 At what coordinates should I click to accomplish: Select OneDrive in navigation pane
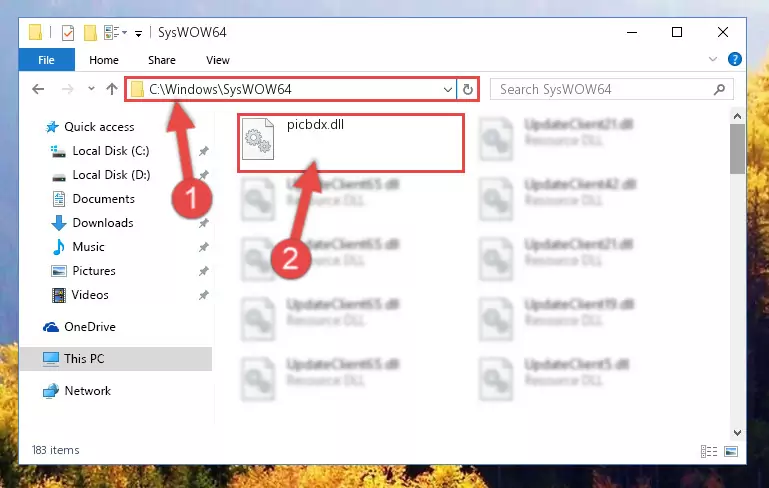click(x=90, y=327)
